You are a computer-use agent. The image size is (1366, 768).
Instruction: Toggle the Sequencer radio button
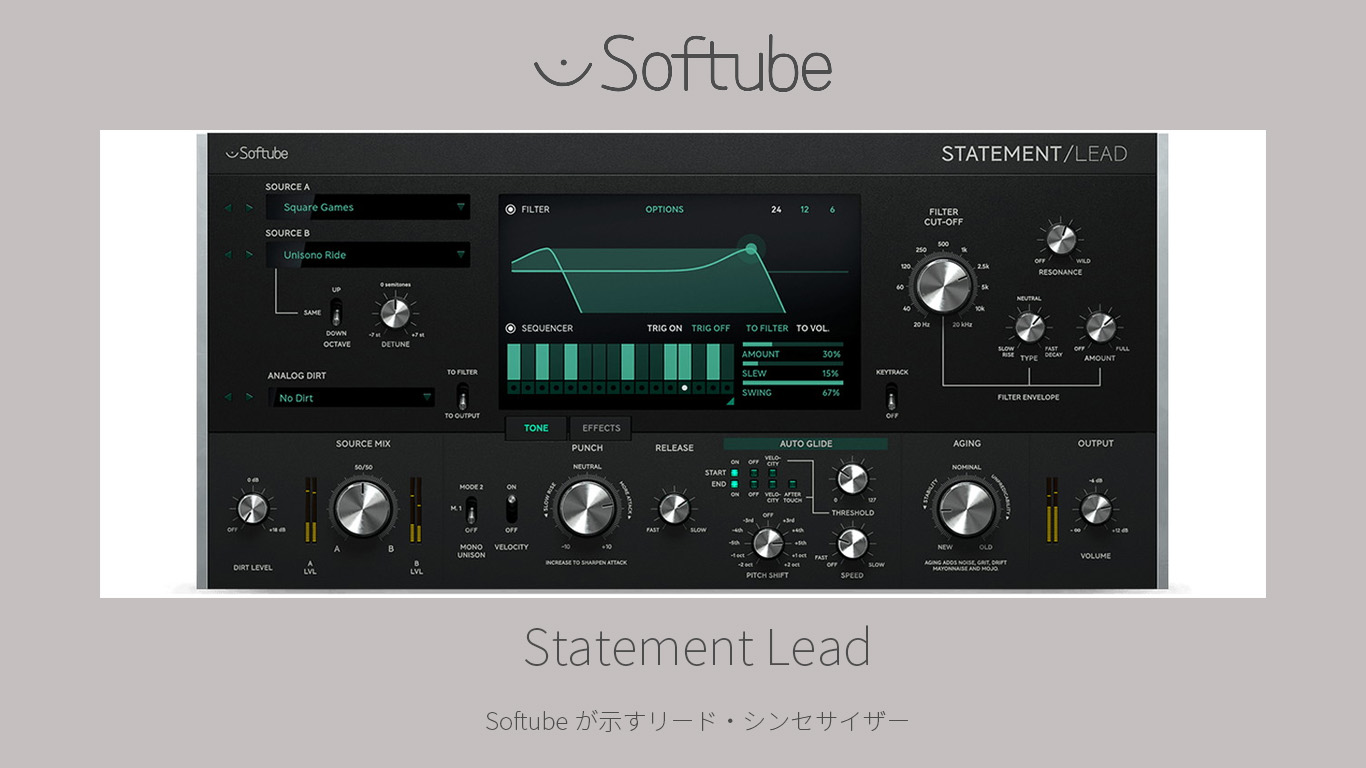511,328
